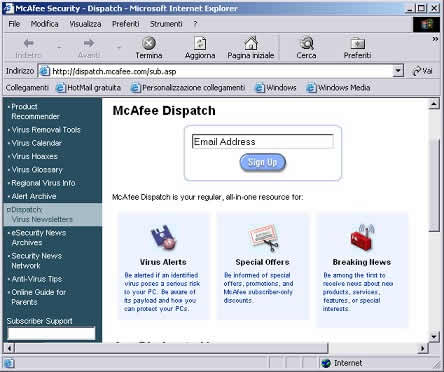Viewport: 444px width, 372px height.
Task: Open the Virus Glossary link
Action: (x=37, y=170)
